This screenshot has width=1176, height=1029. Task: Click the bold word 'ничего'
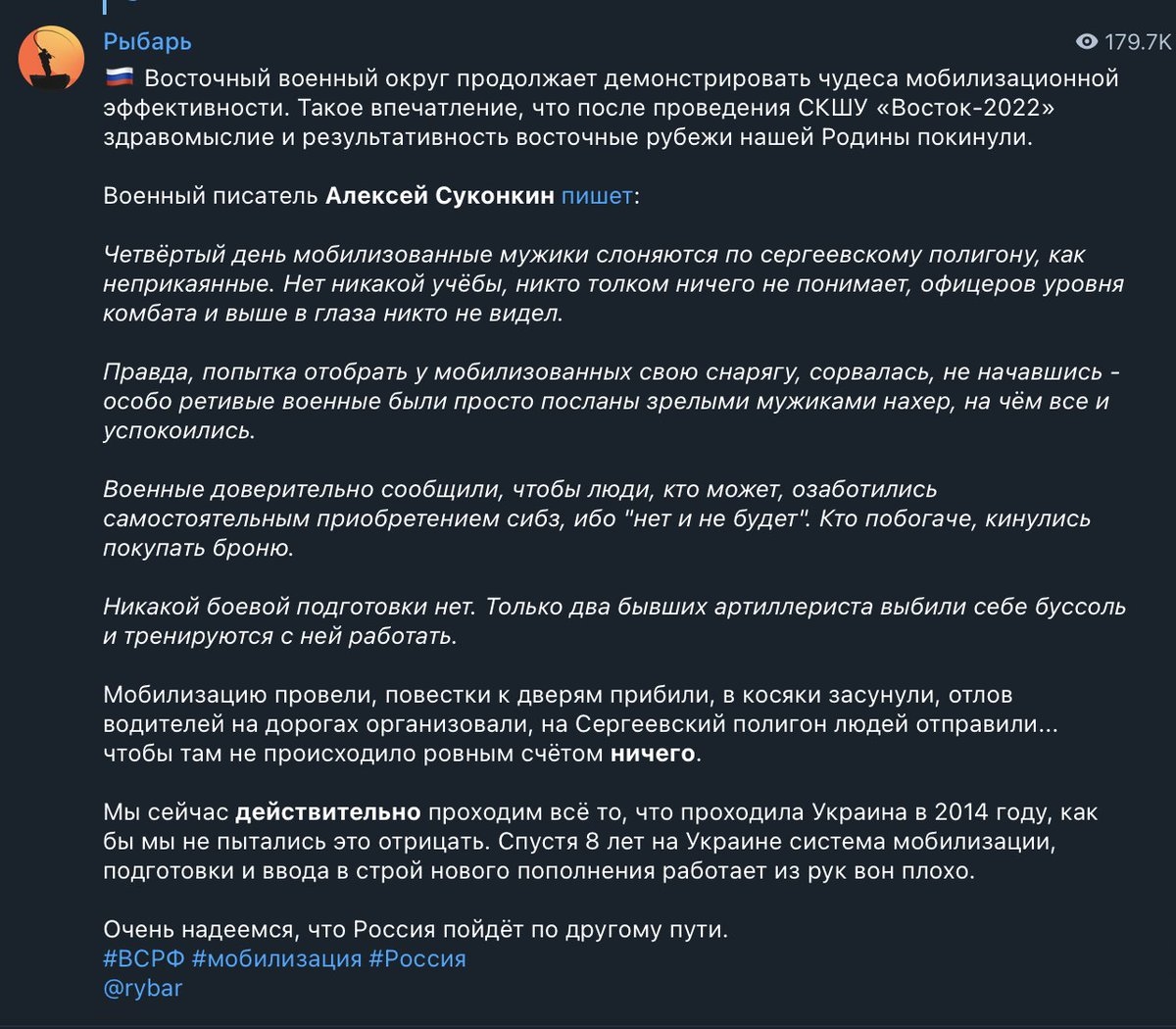(x=653, y=754)
